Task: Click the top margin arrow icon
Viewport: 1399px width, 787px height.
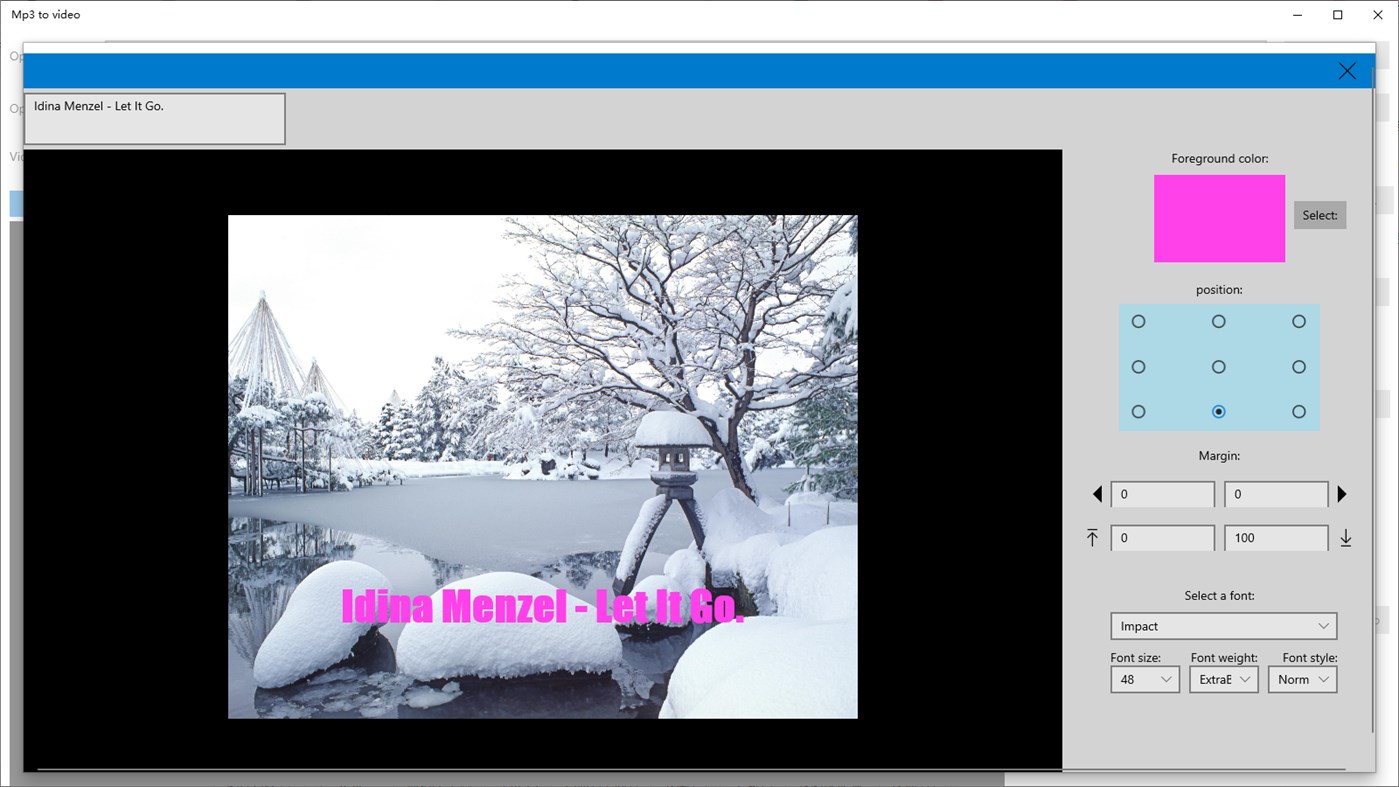Action: pos(1092,537)
